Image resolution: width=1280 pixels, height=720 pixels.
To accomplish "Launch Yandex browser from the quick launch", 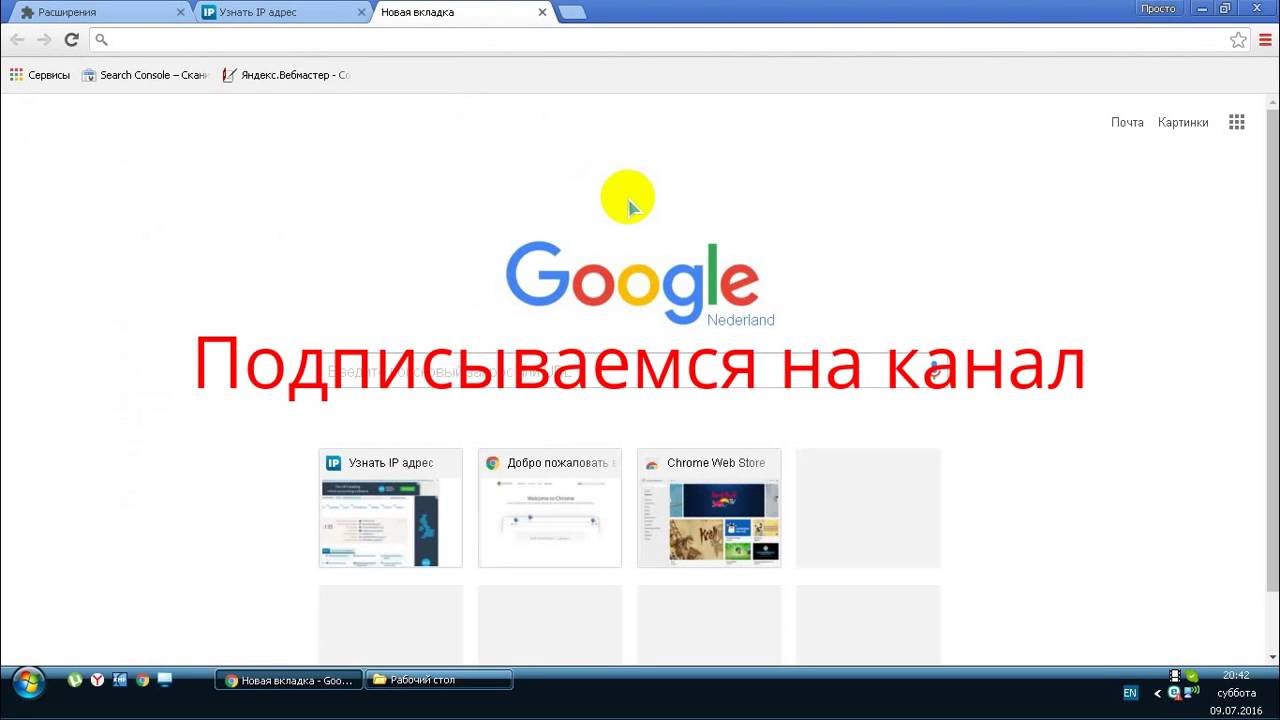I will [97, 680].
